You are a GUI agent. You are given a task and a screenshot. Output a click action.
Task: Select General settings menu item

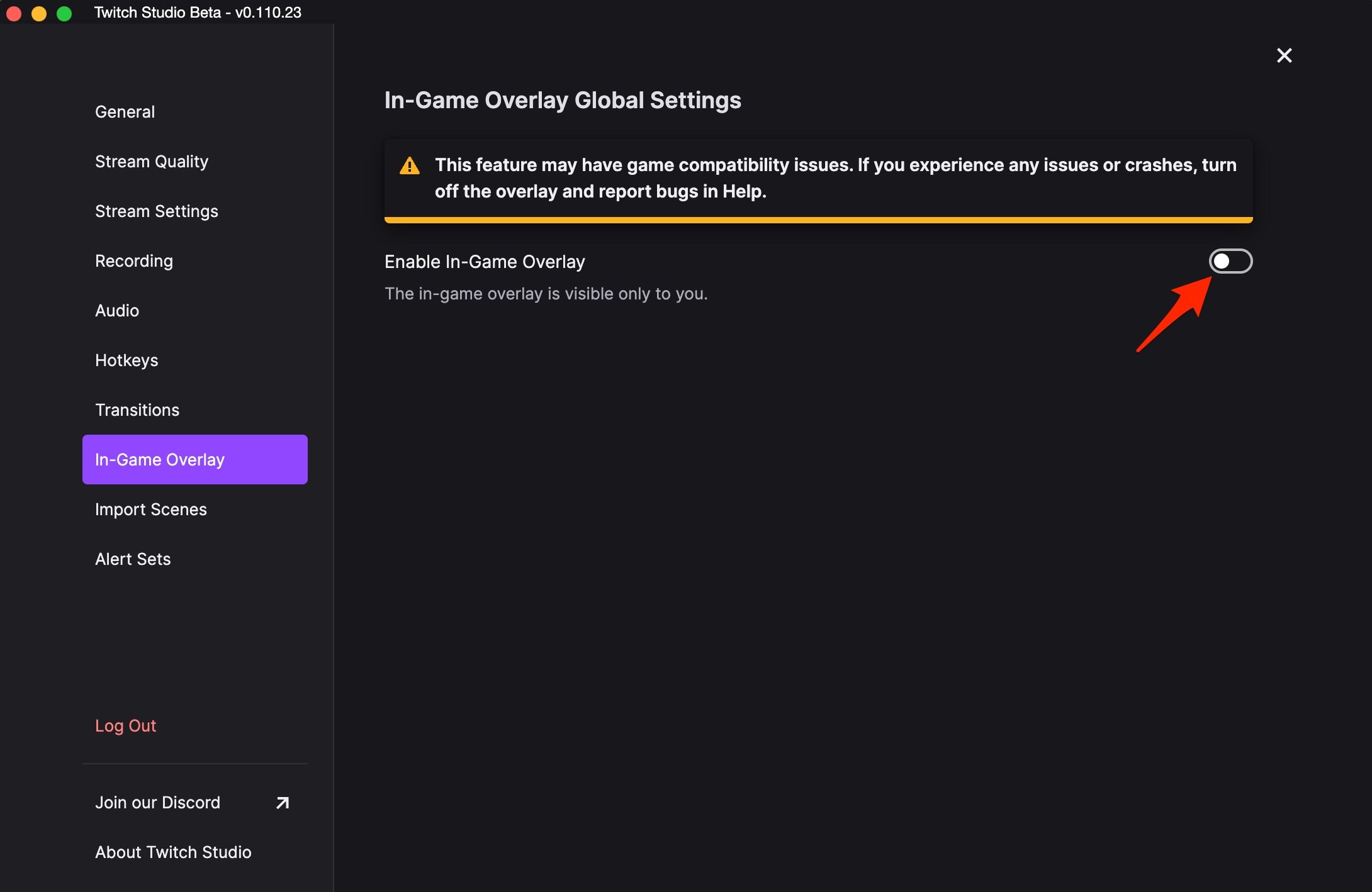[x=124, y=111]
